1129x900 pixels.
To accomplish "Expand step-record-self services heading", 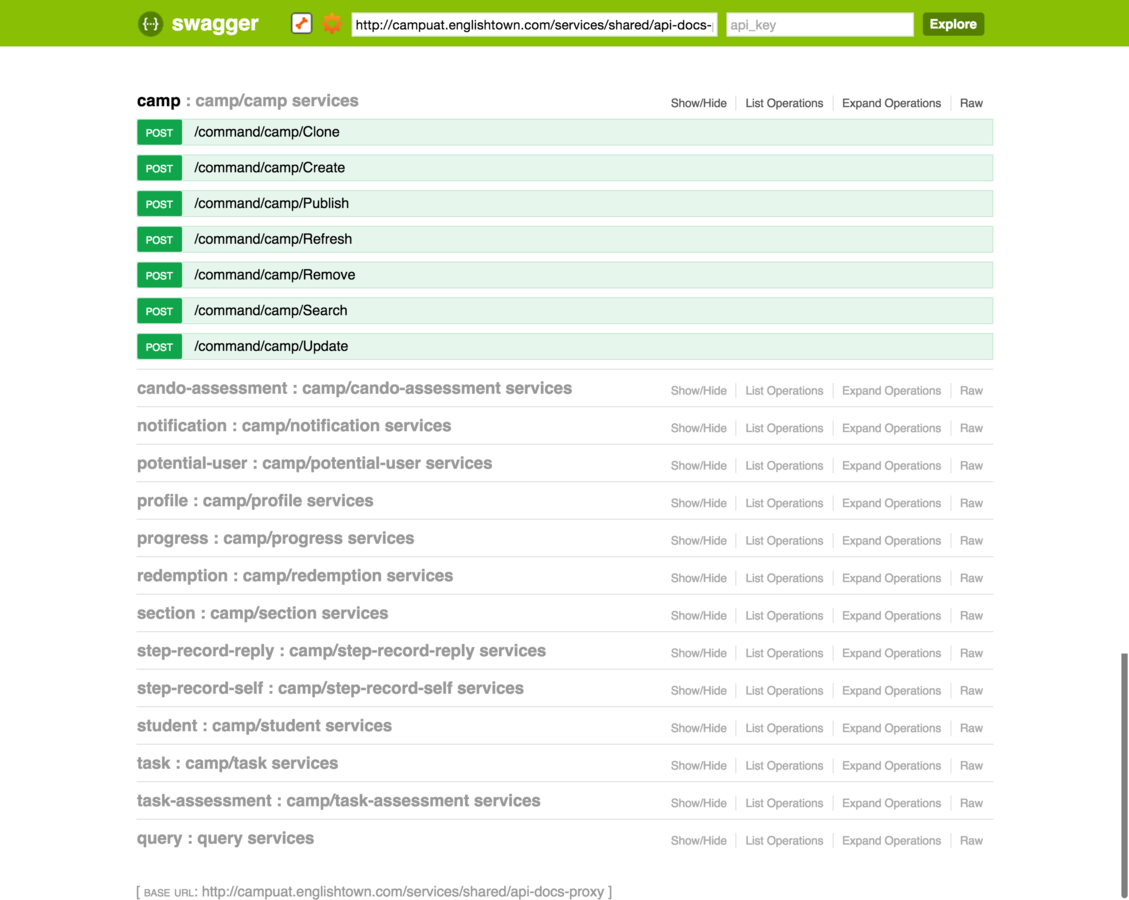I will [330, 688].
